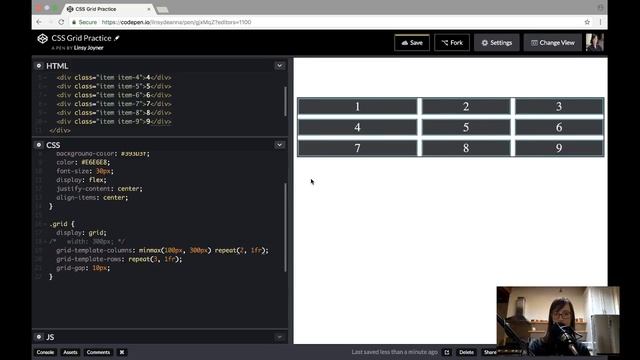The image size is (640, 360).
Task: Open the HTML editor settings gear
Action: [x=39, y=66]
